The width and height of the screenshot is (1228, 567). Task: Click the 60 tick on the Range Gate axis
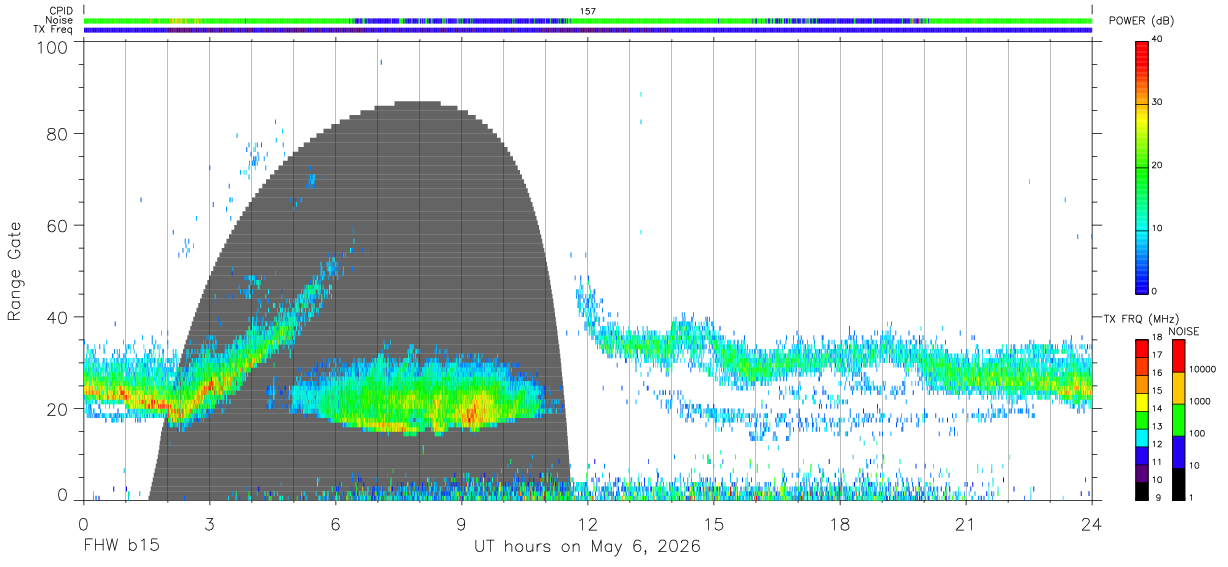[56, 226]
